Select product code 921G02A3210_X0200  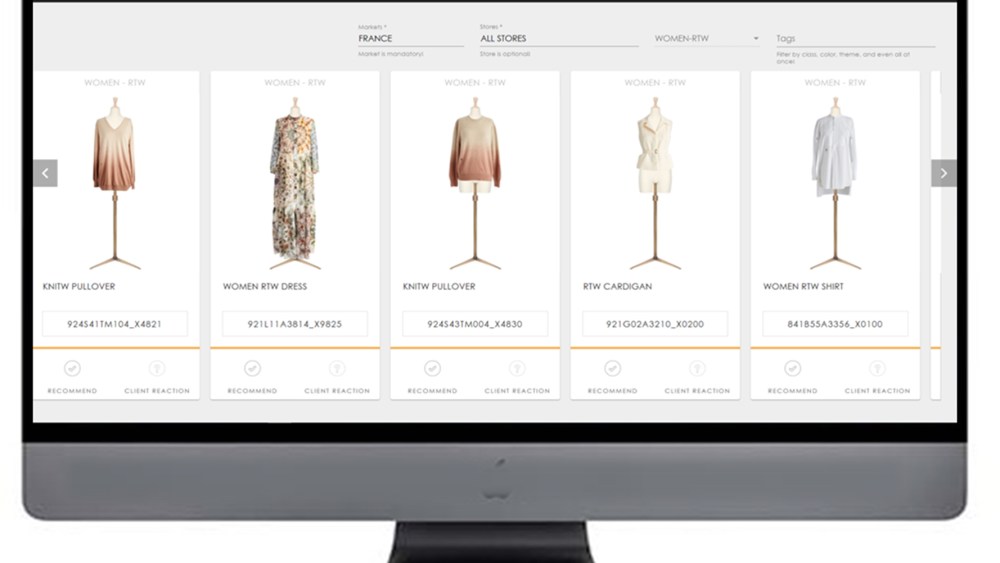coord(655,324)
